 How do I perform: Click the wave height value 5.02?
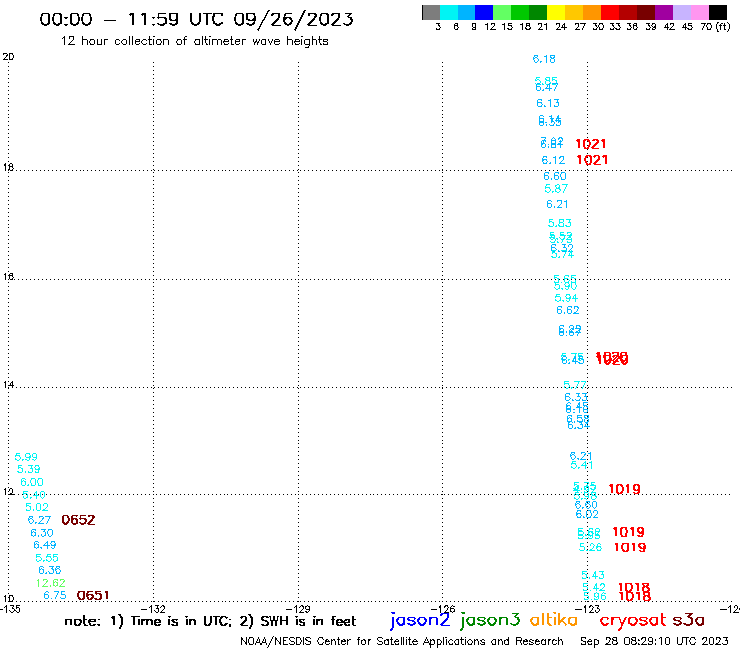coord(37,507)
